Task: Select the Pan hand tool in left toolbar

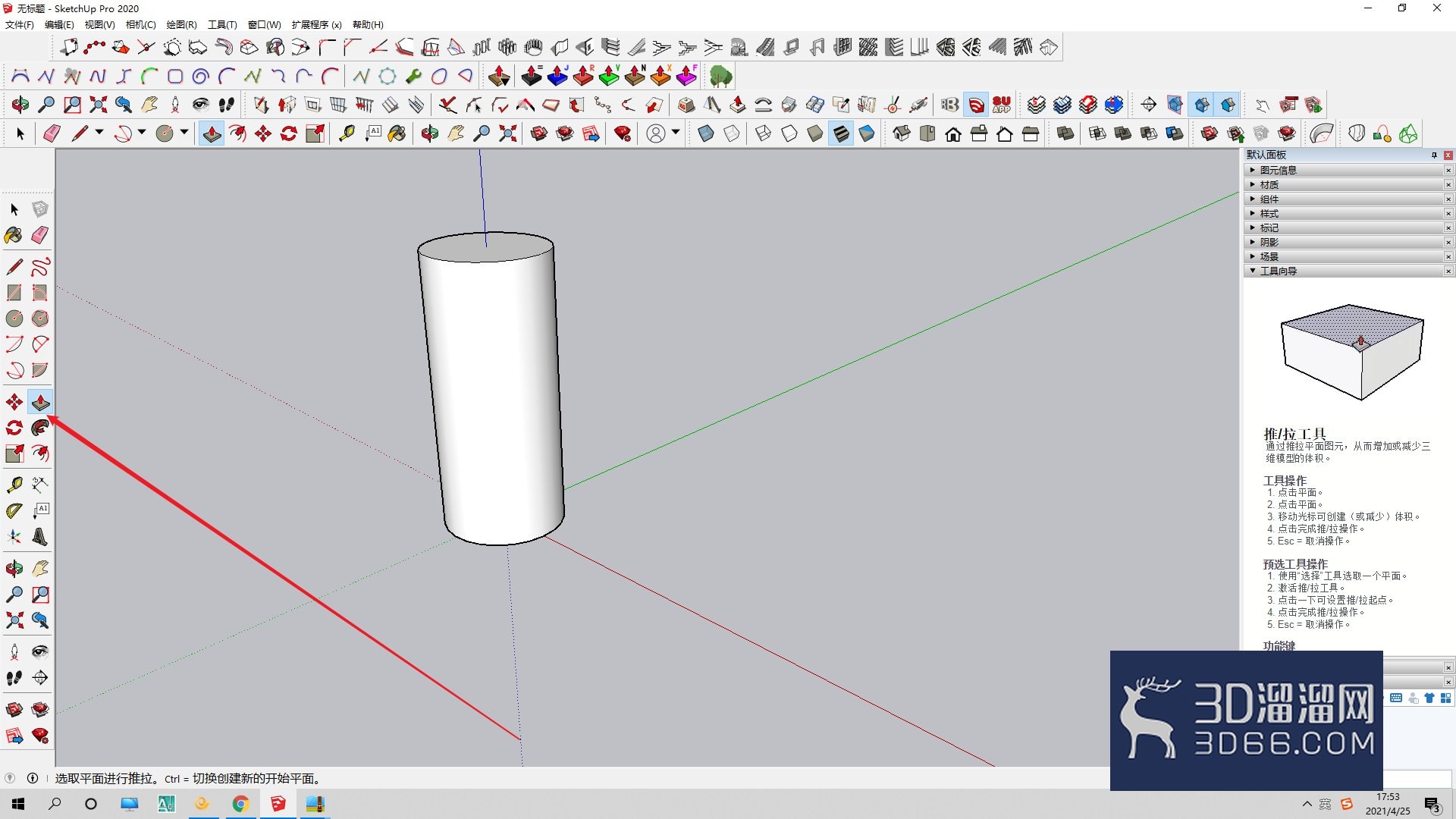Action: [x=40, y=569]
